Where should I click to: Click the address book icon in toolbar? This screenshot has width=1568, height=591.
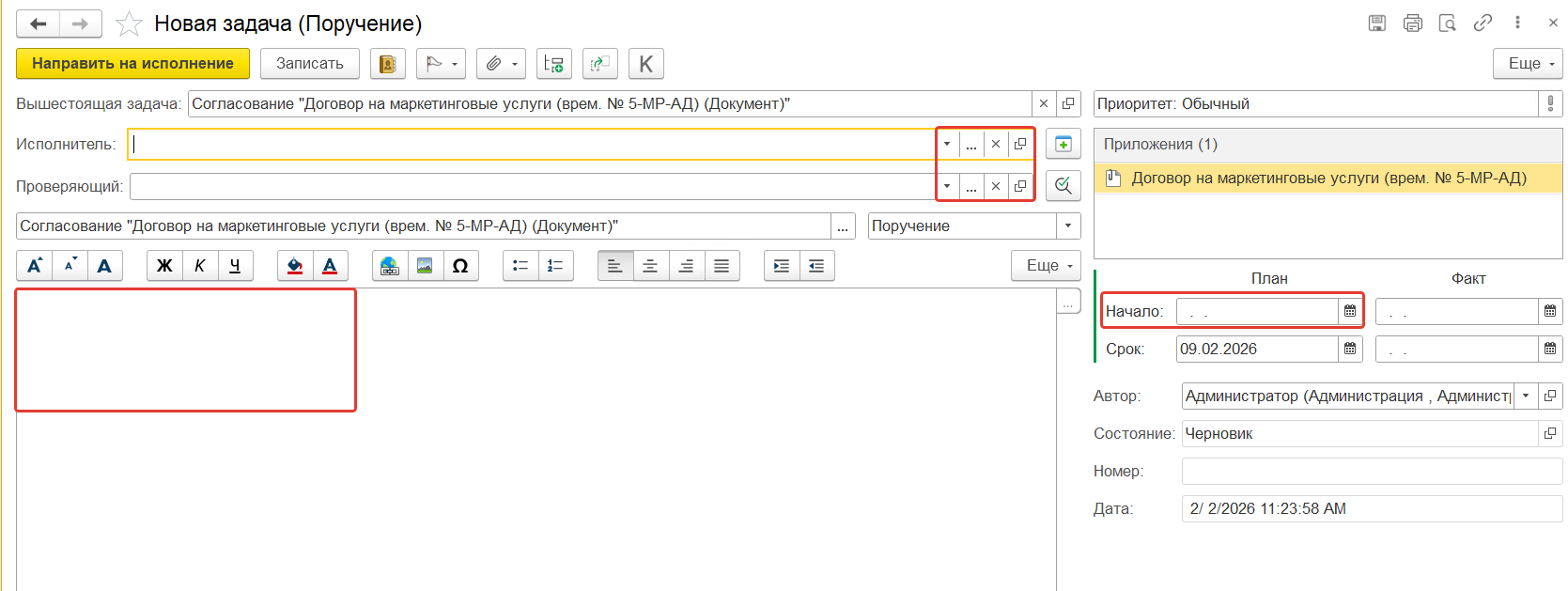pyautogui.click(x=387, y=64)
